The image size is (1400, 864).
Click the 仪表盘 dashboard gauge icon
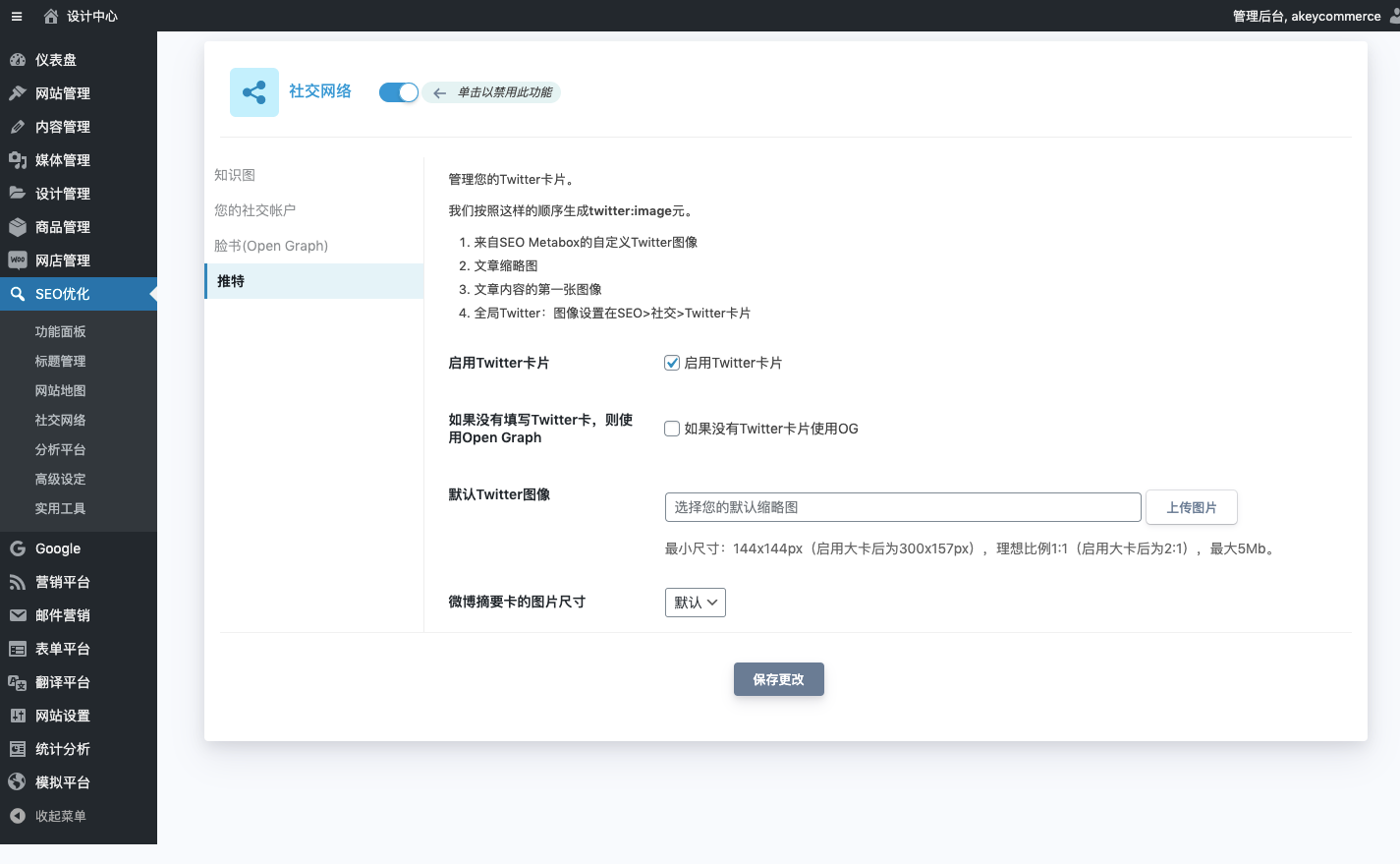18,60
